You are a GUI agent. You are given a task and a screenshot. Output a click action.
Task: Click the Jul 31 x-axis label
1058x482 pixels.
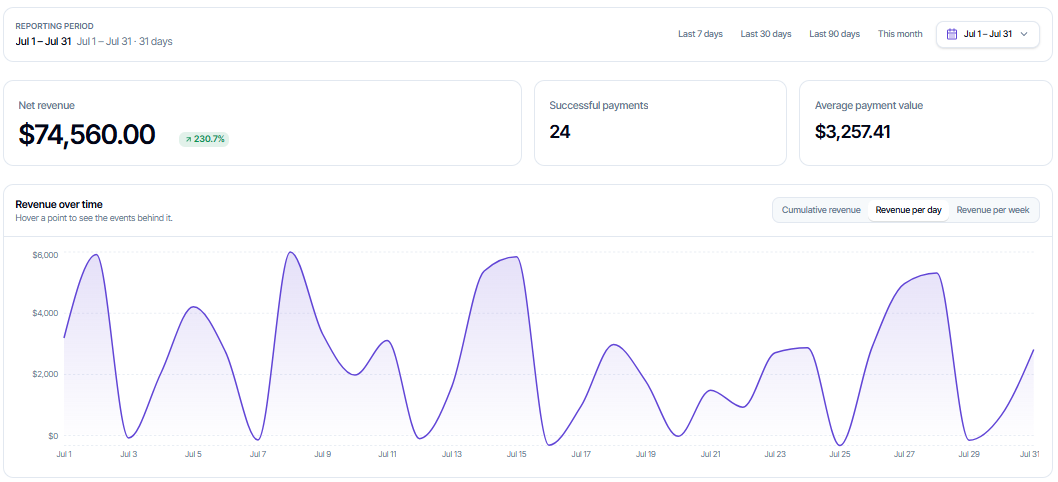click(1030, 454)
